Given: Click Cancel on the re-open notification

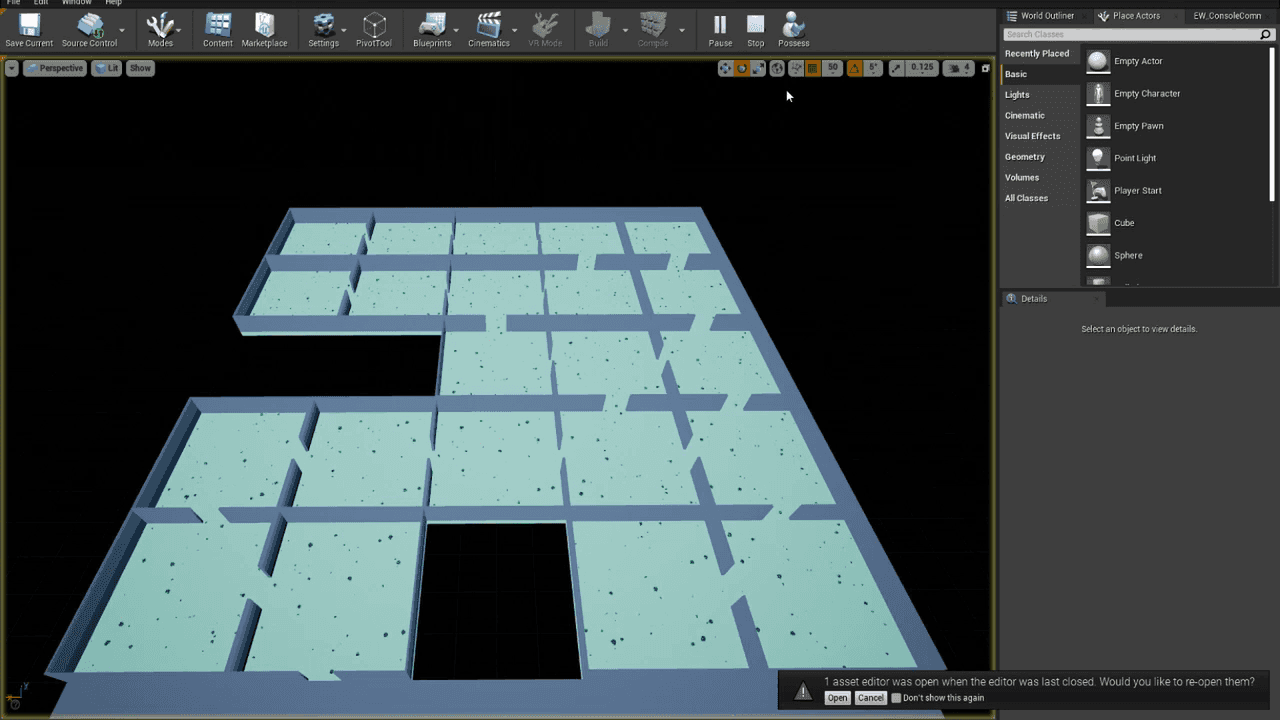Looking at the screenshot, I should [870, 698].
